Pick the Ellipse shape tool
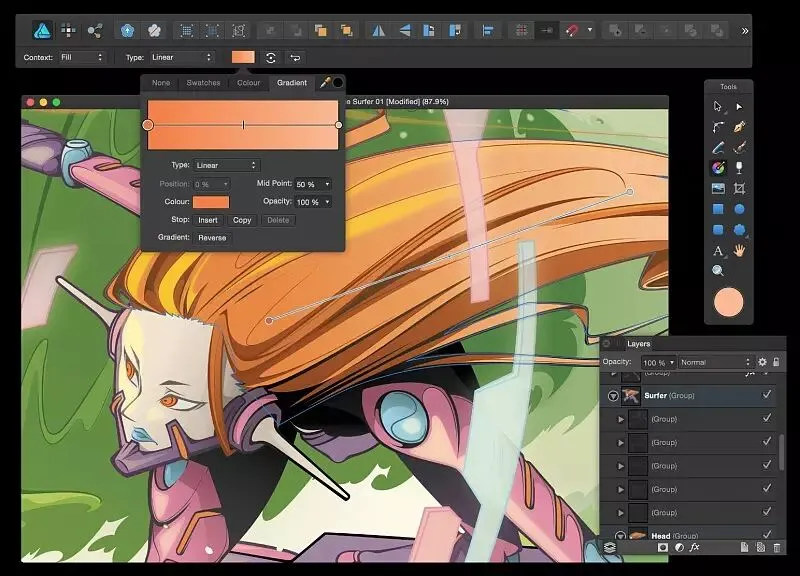 [x=740, y=209]
